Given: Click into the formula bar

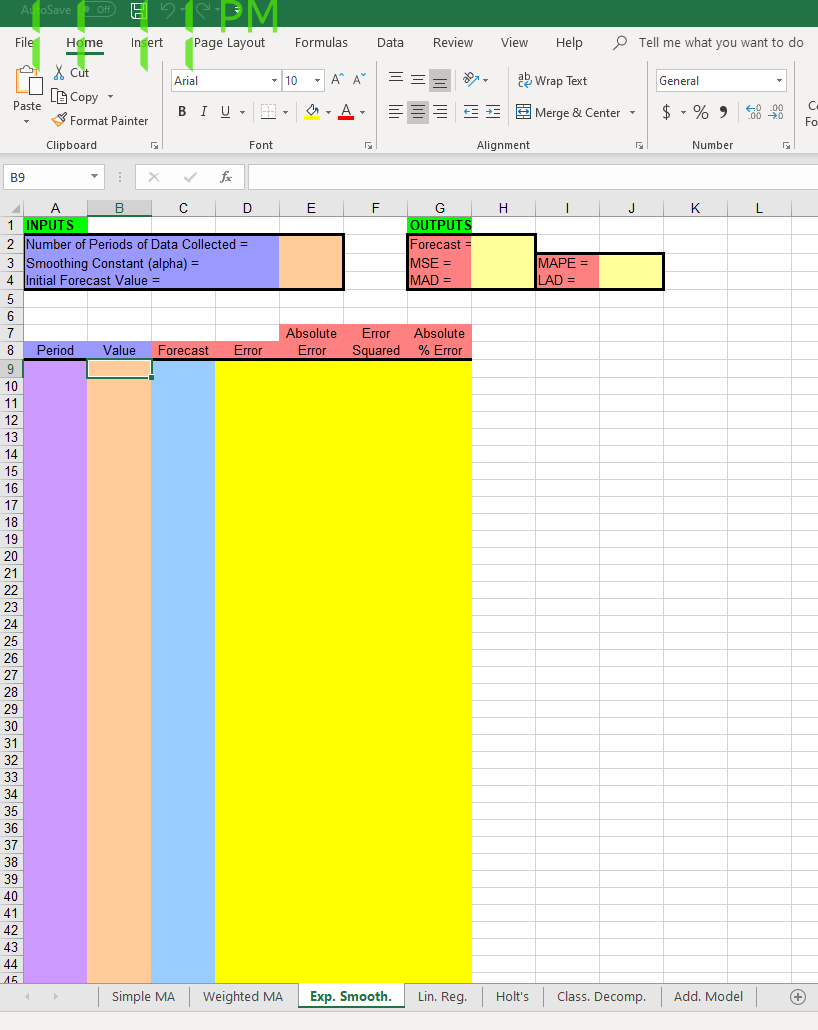Looking at the screenshot, I should (x=533, y=177).
